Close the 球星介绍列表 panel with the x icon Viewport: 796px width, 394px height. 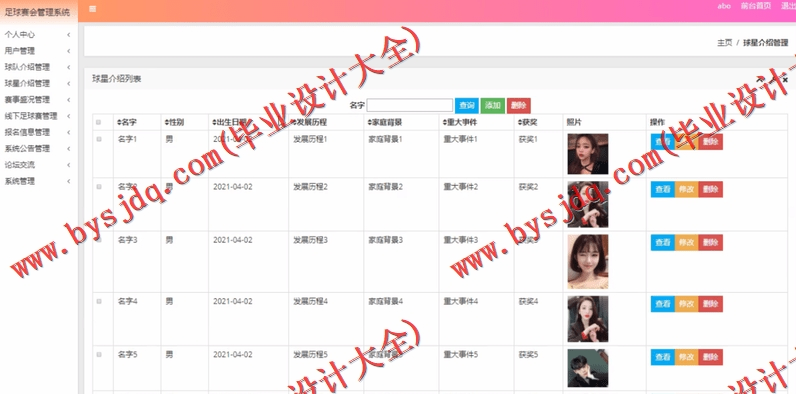pos(785,80)
